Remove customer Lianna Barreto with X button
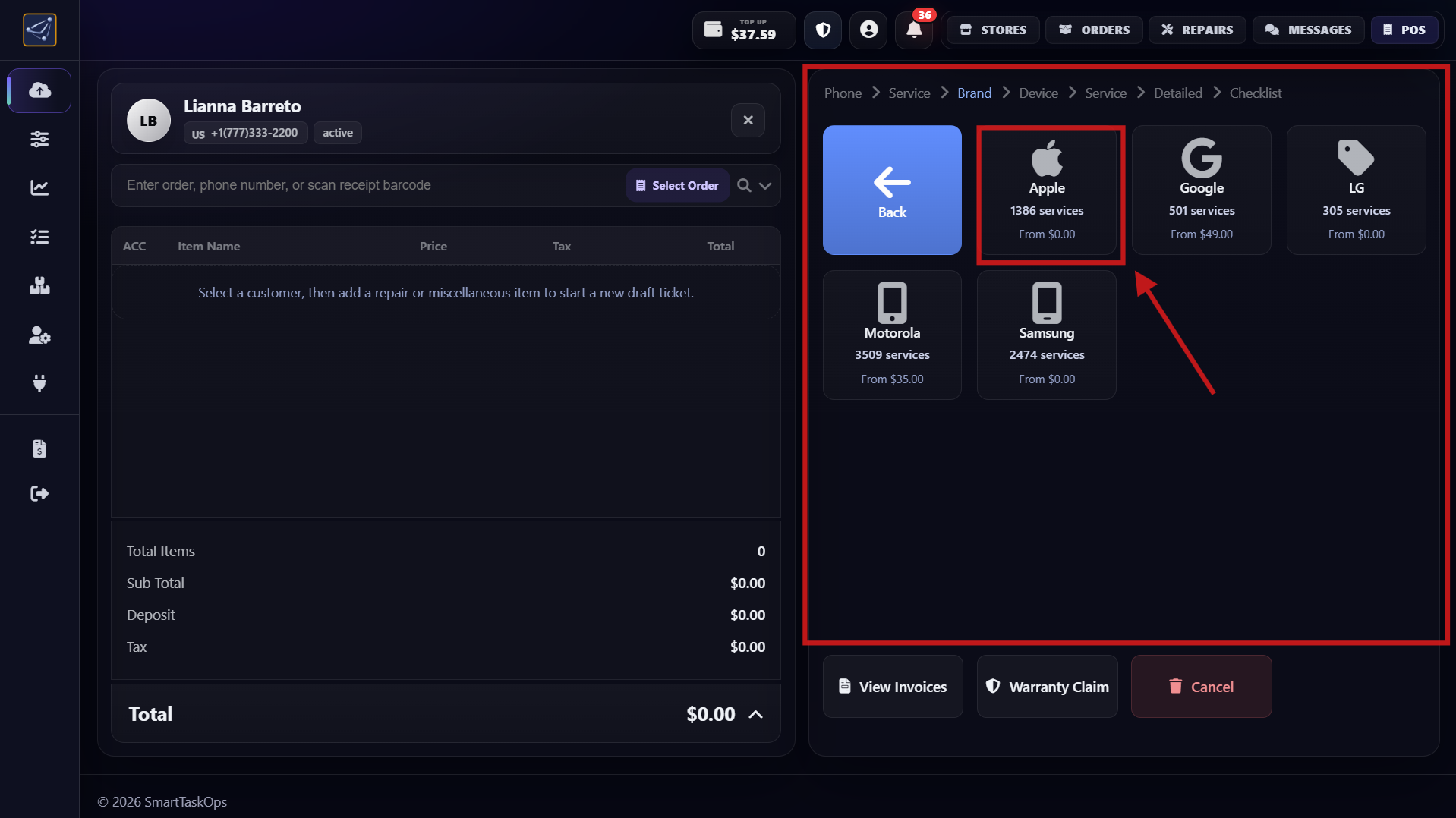Viewport: 1456px width, 818px height. pos(748,121)
